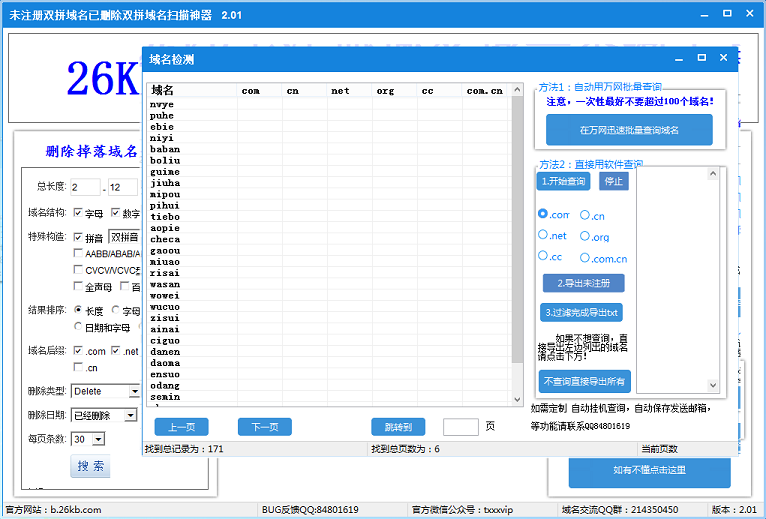Click the 2.导出未注册 export button
The height and width of the screenshot is (519, 766).
click(x=582, y=283)
